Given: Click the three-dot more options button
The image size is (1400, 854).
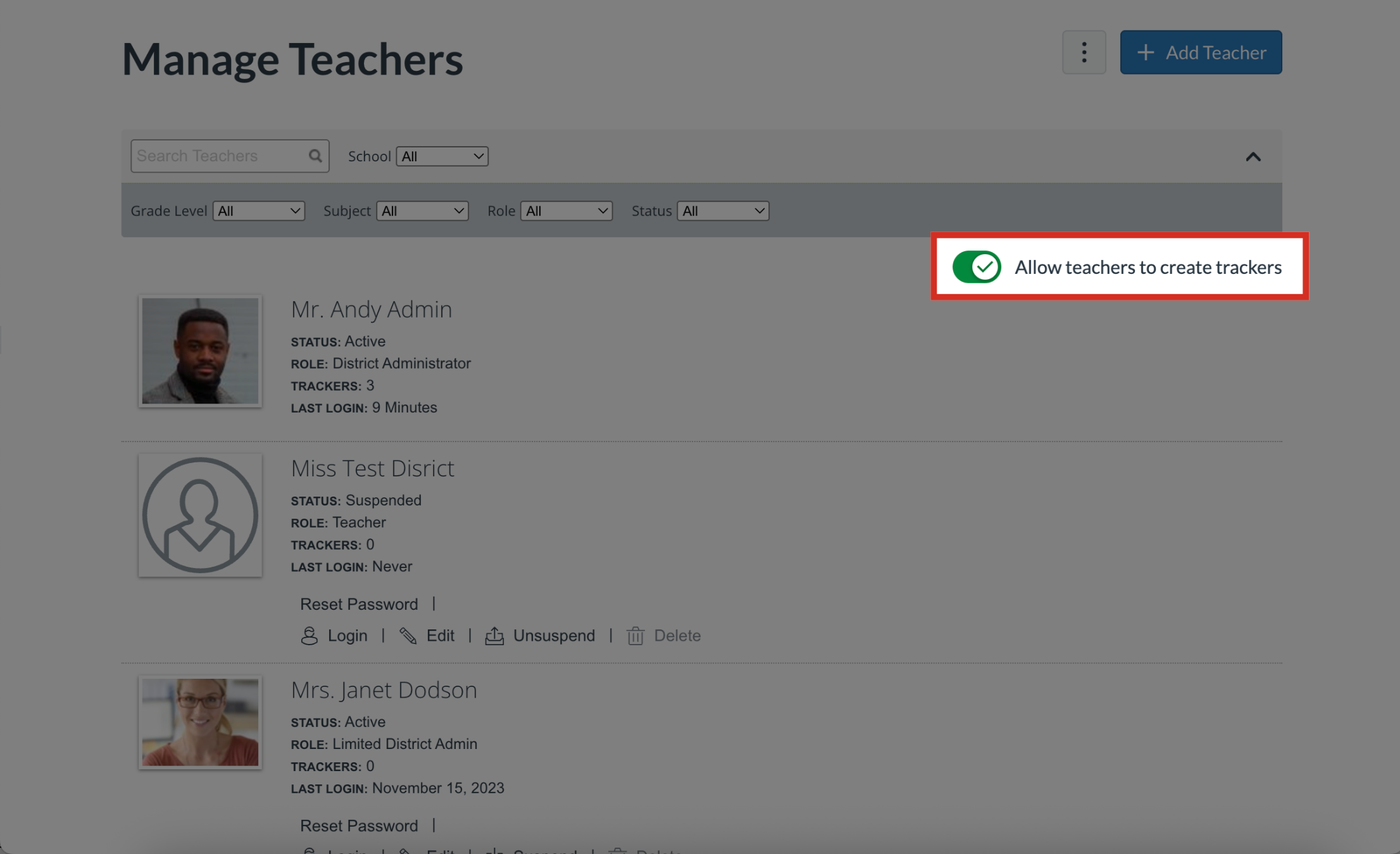Looking at the screenshot, I should pos(1084,53).
